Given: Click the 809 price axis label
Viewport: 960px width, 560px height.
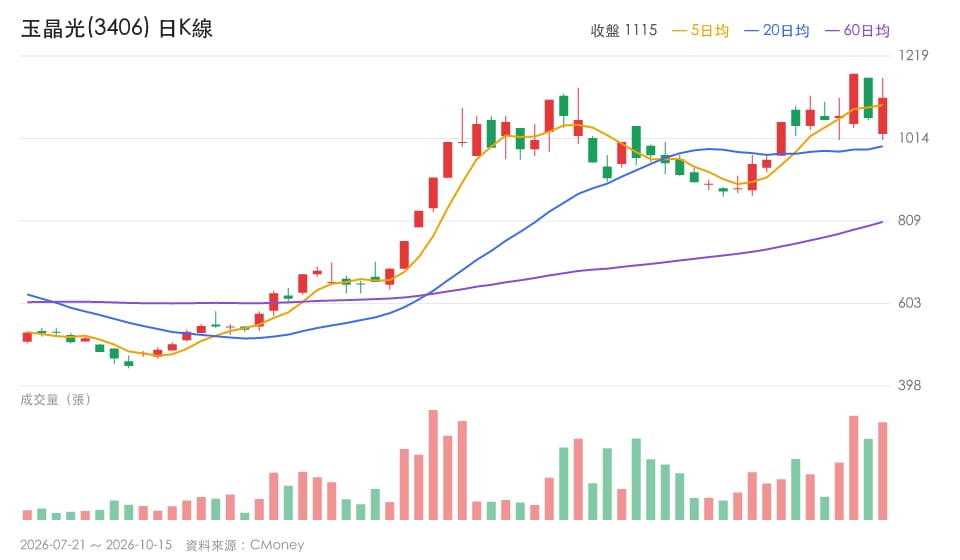Looking at the screenshot, I should [909, 220].
